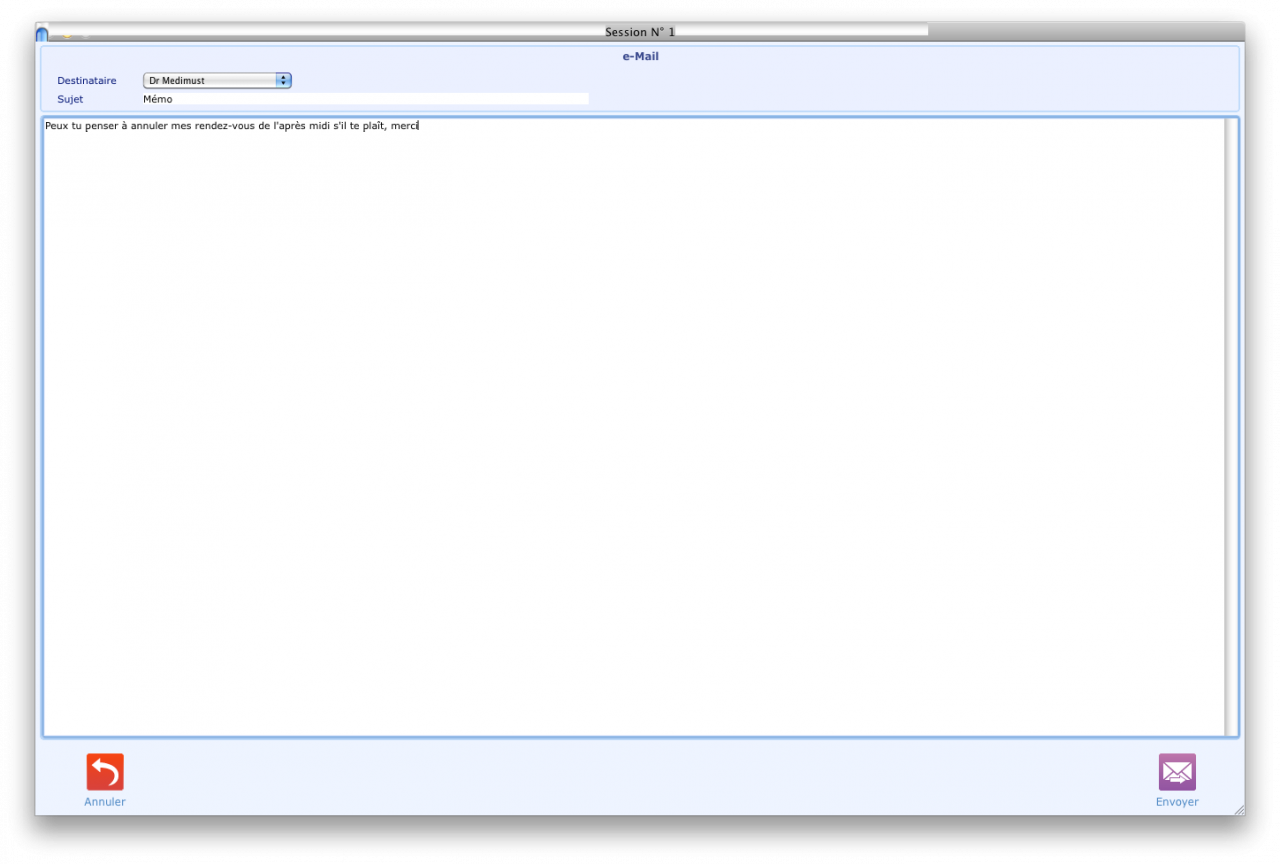
Task: Click the Envoyer text label
Action: point(1177,802)
